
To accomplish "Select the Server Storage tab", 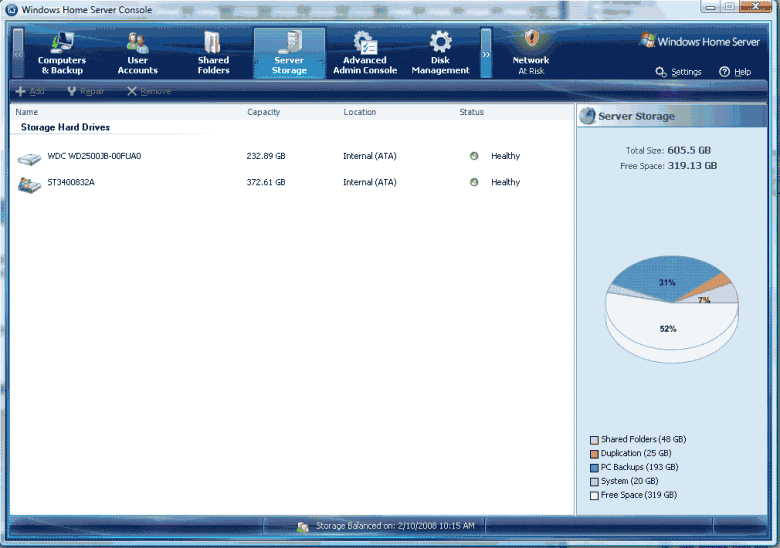I will (289, 53).
